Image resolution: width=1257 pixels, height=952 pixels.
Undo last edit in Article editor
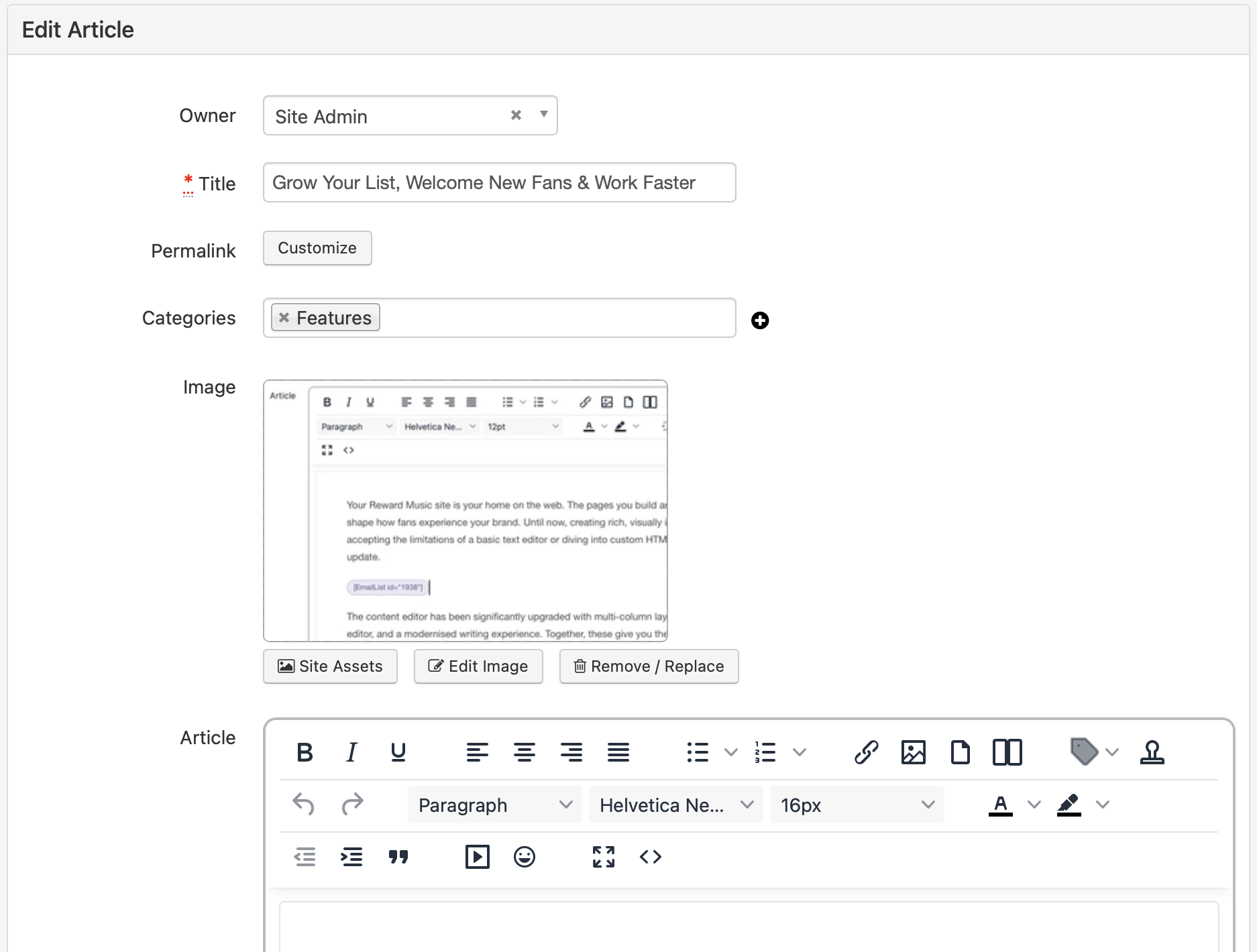(x=304, y=803)
